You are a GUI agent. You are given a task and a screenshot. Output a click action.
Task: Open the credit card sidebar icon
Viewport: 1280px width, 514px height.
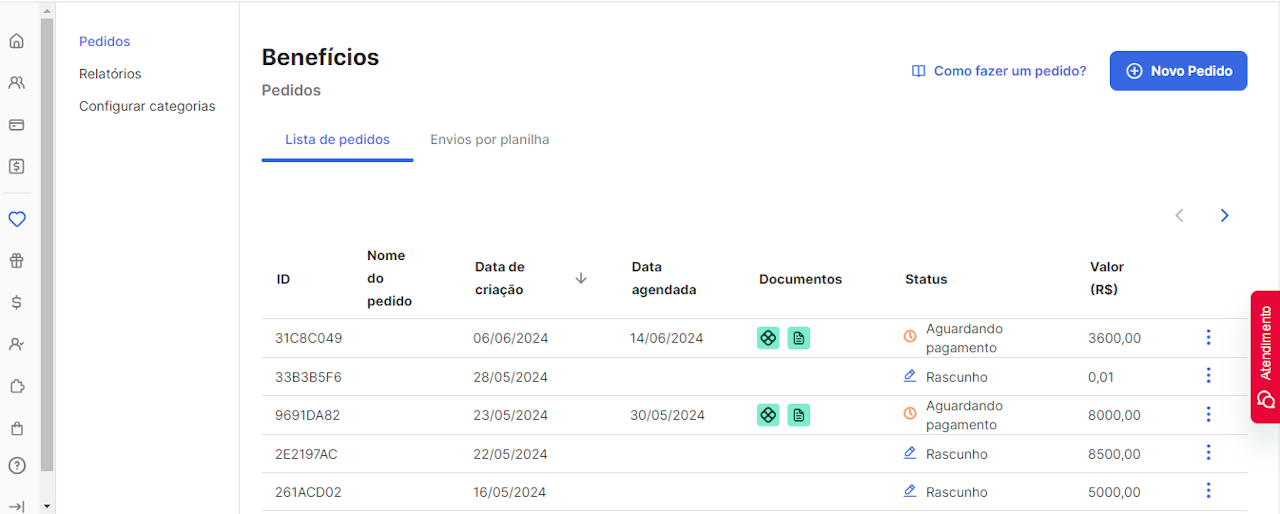tap(16, 125)
